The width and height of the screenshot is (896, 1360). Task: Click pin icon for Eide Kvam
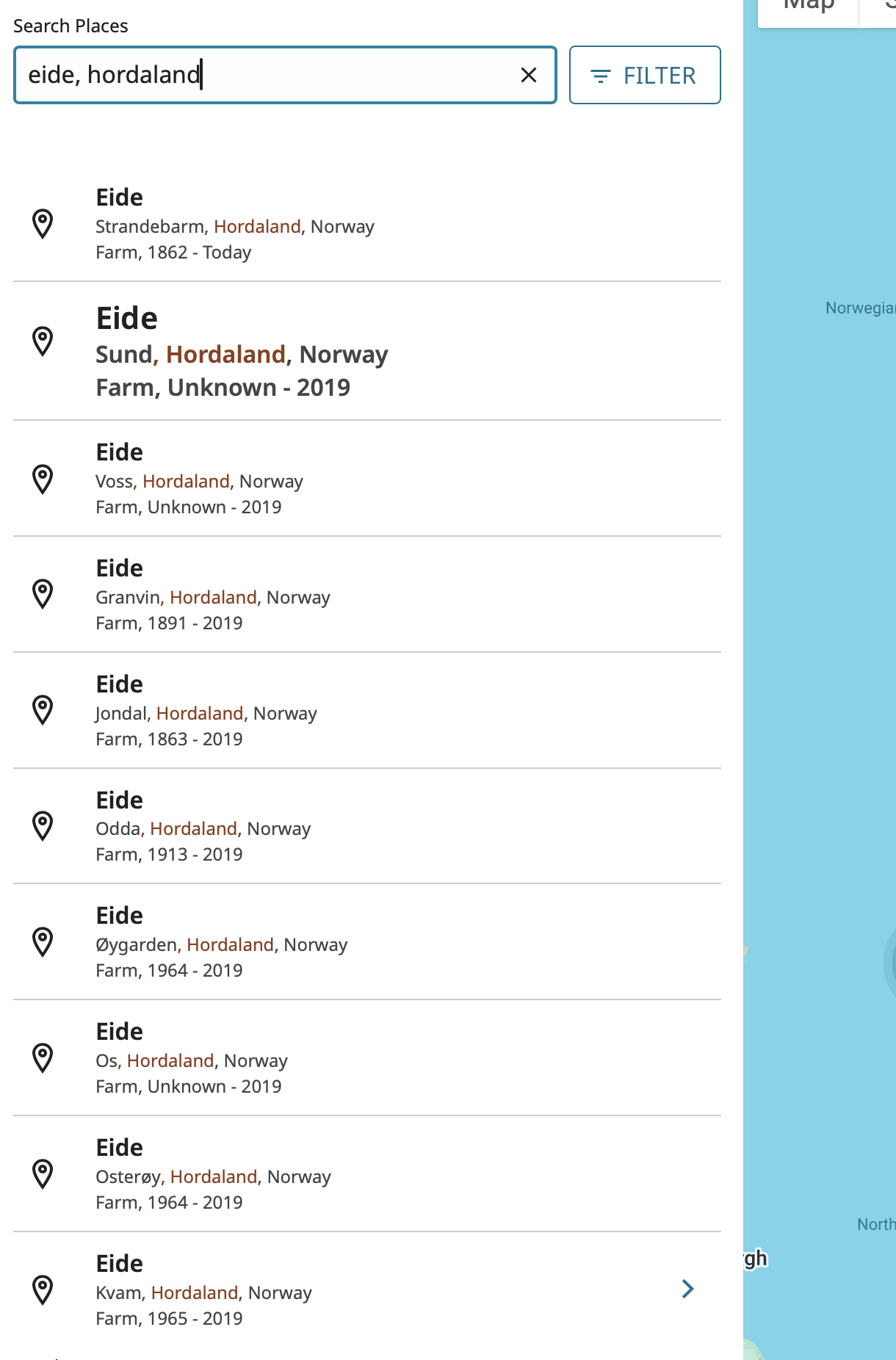(x=43, y=1290)
